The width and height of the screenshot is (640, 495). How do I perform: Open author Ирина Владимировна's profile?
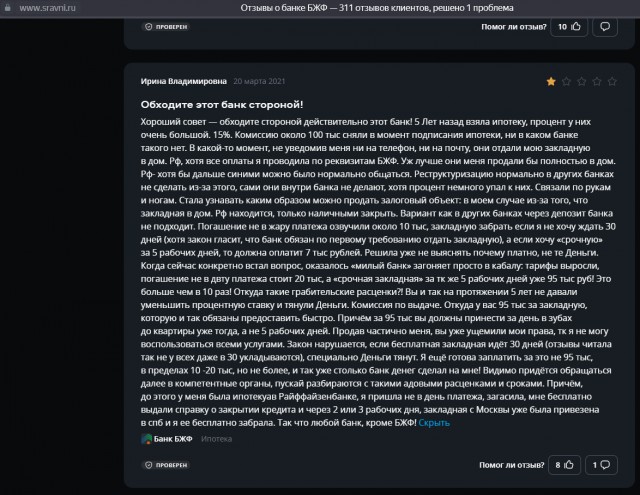pyautogui.click(x=184, y=81)
